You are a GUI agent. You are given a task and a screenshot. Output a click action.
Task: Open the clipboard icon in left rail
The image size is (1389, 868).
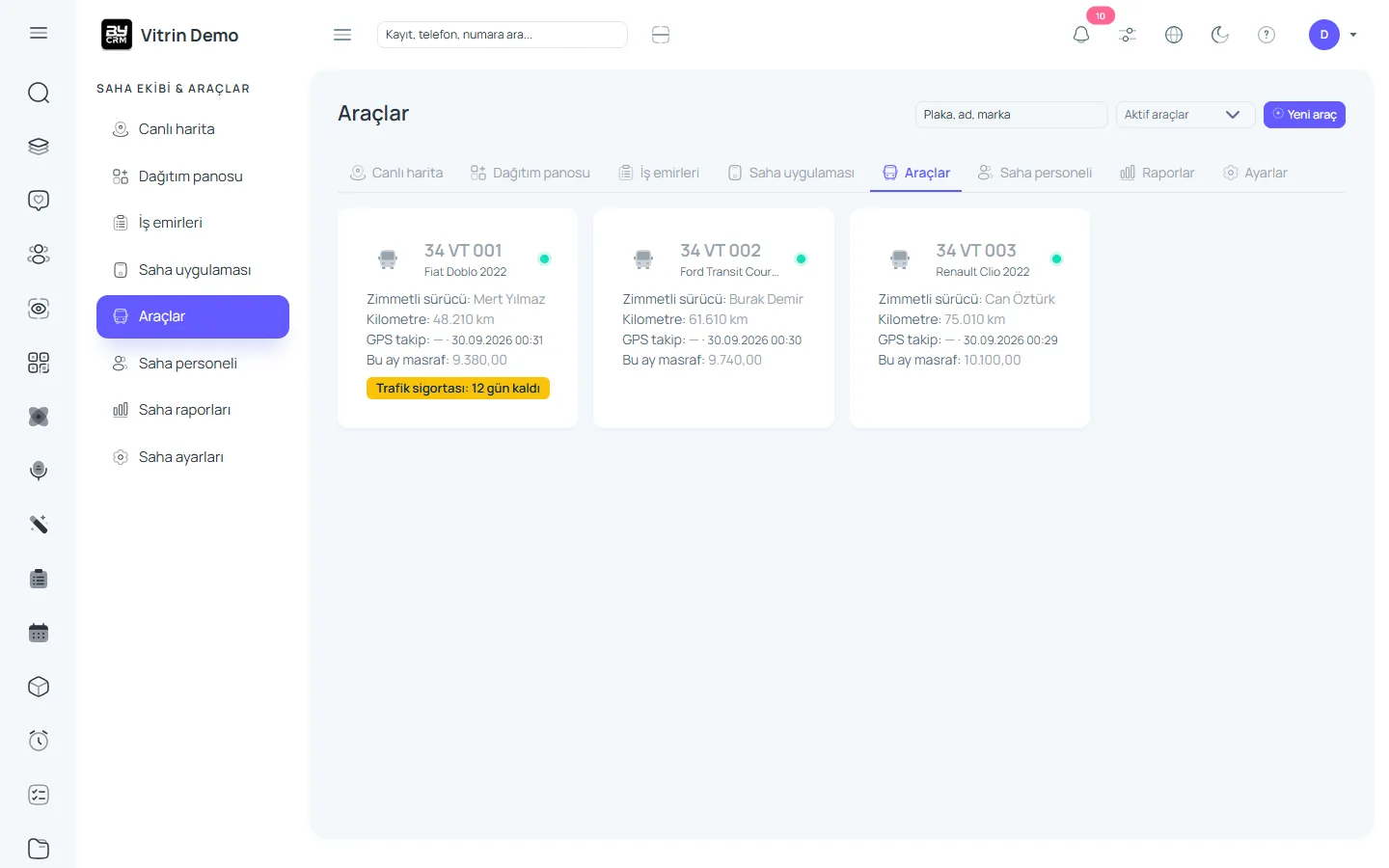pyautogui.click(x=39, y=579)
